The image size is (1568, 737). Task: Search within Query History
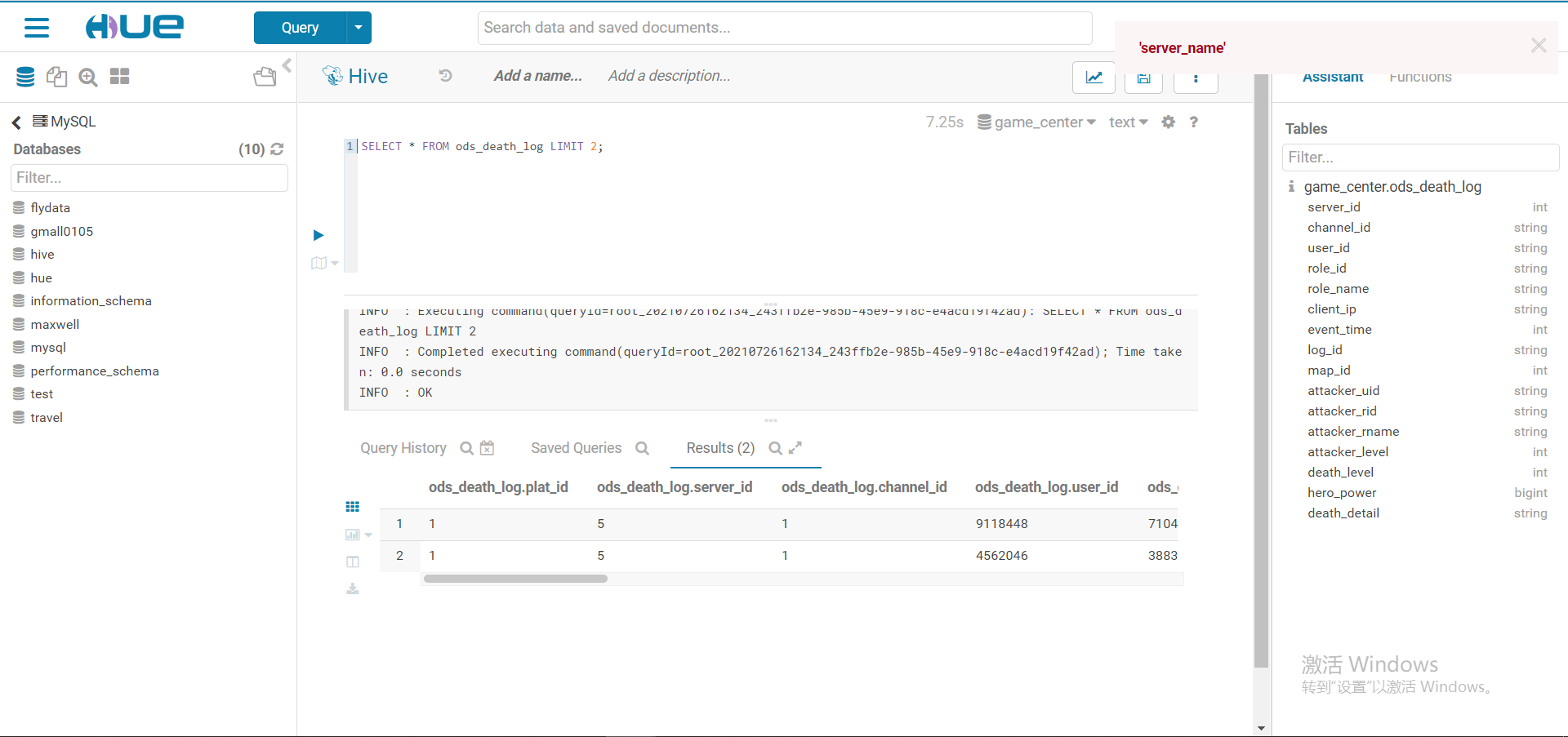click(x=467, y=448)
